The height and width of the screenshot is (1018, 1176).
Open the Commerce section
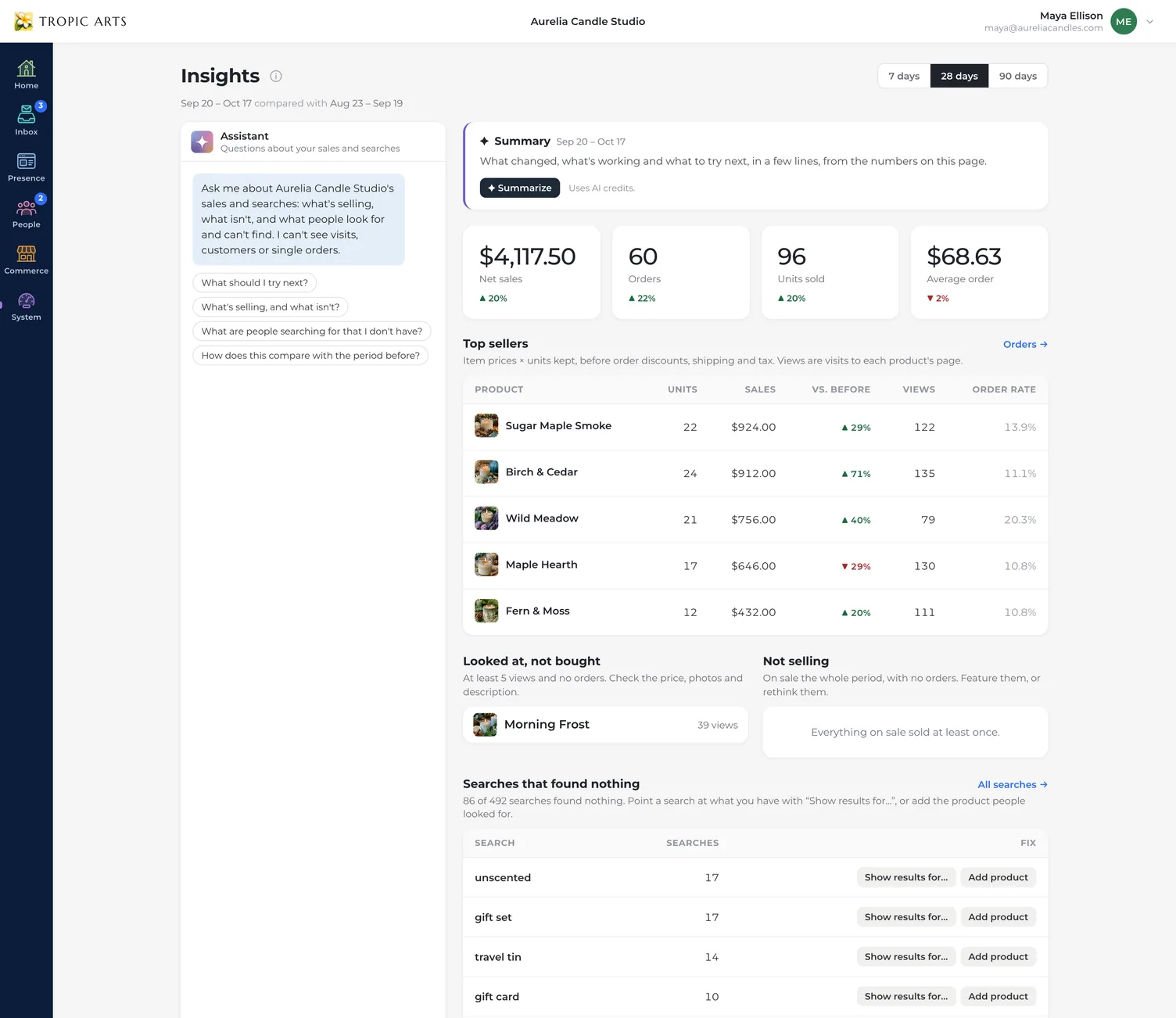26,260
